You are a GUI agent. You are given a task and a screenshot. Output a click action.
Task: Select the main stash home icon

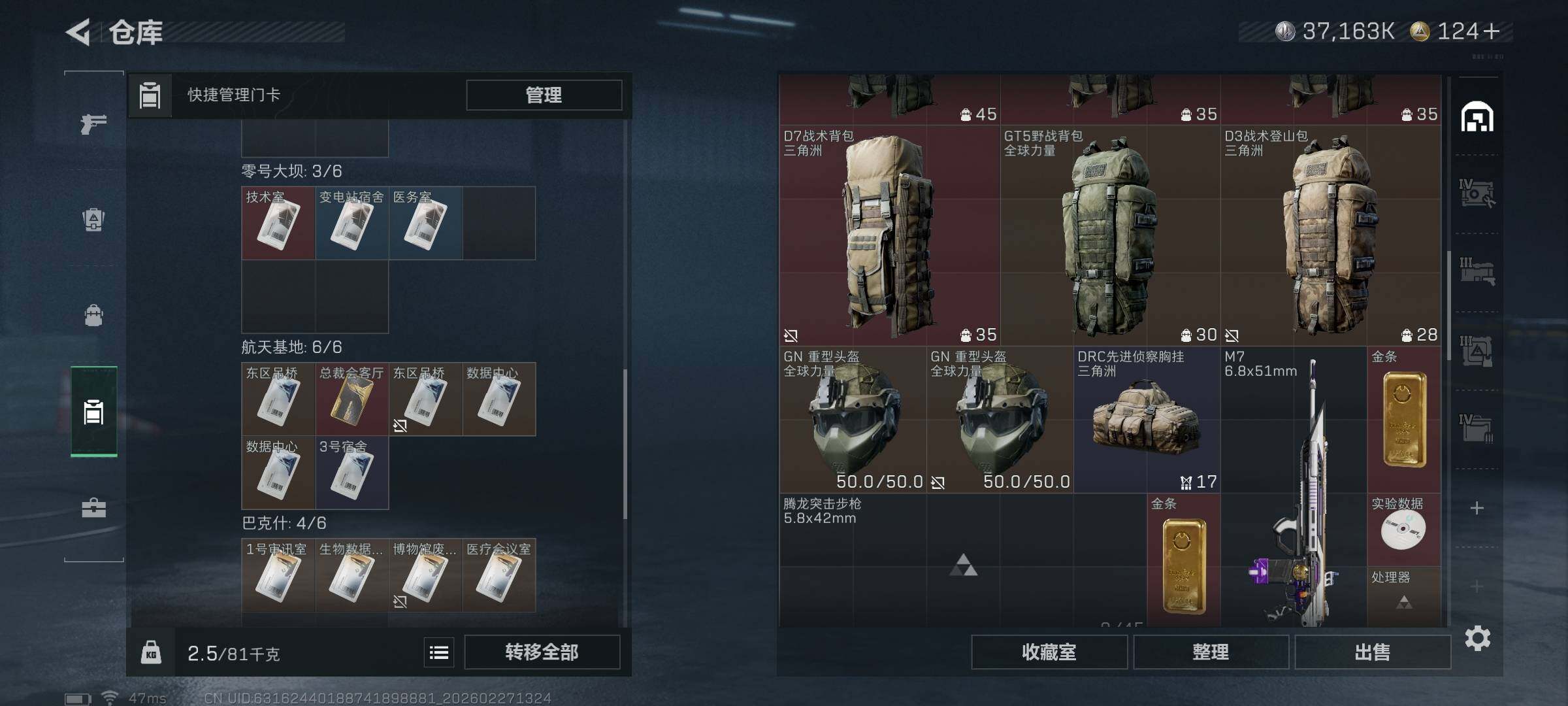coord(1477,118)
